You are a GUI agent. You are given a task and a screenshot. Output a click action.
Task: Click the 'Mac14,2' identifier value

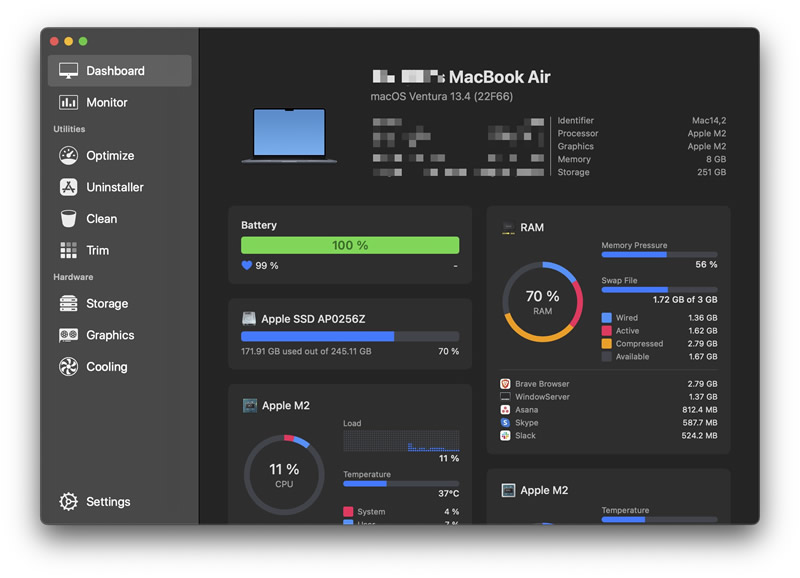coord(709,120)
